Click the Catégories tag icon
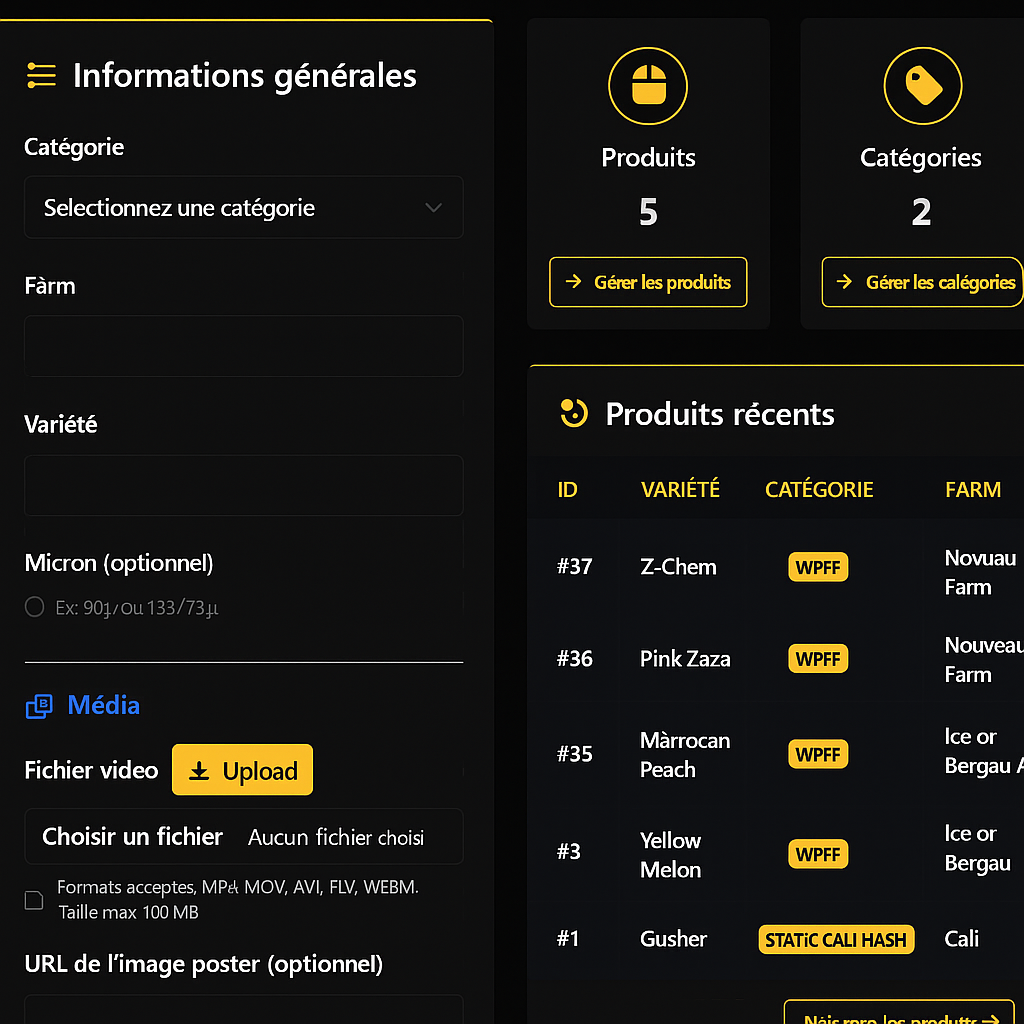The image size is (1024, 1024). coord(923,86)
